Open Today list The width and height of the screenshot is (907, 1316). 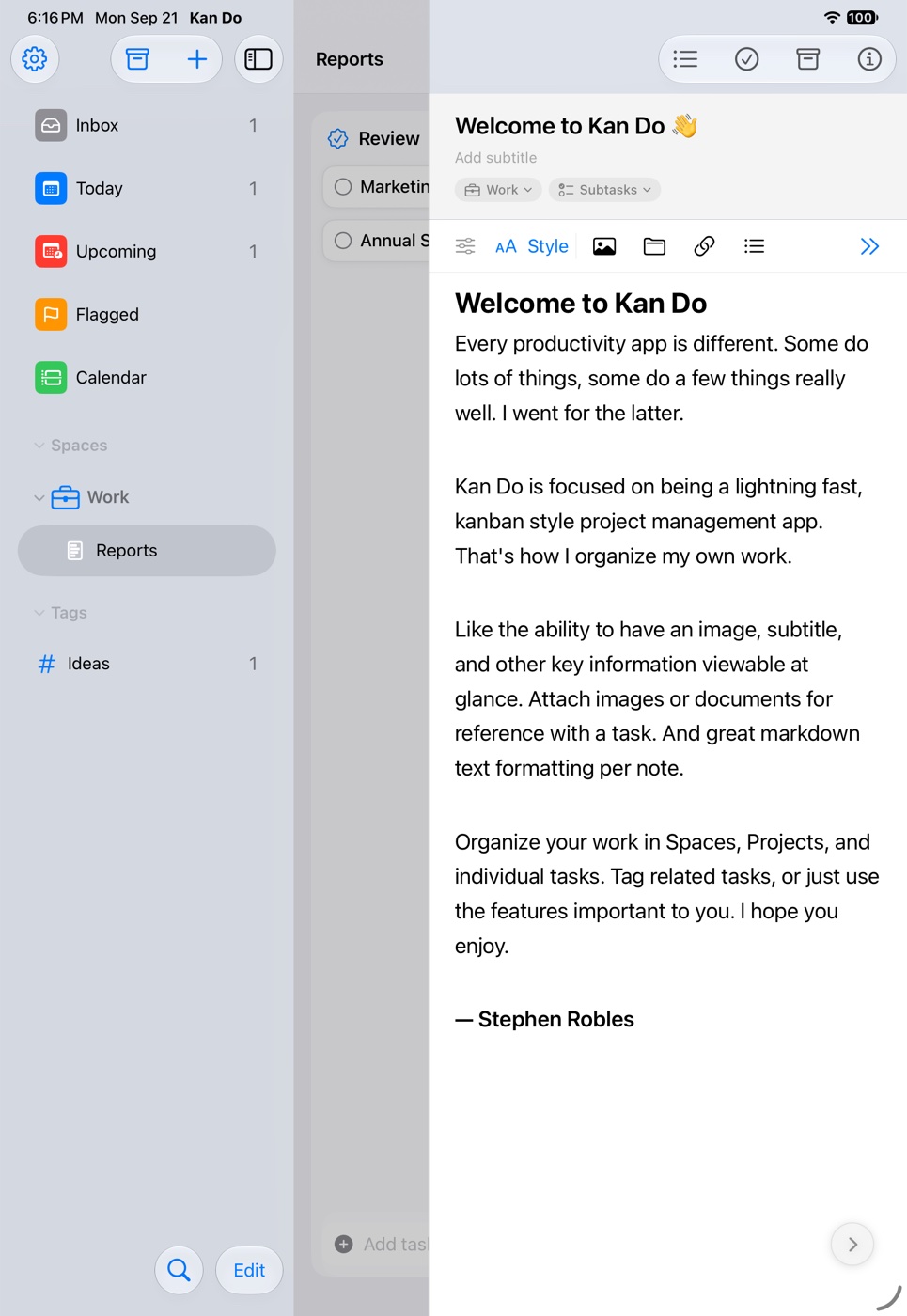tap(147, 188)
